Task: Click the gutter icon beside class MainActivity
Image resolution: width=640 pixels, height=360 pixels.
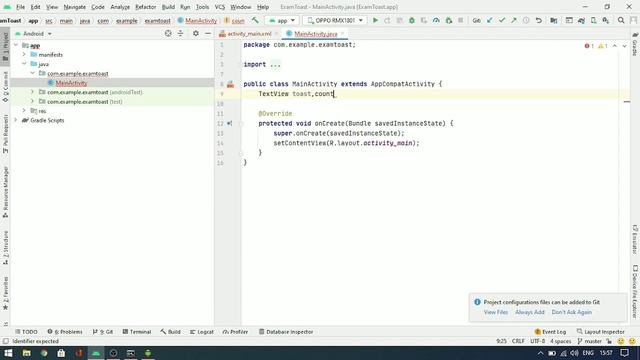Action: click(x=231, y=84)
